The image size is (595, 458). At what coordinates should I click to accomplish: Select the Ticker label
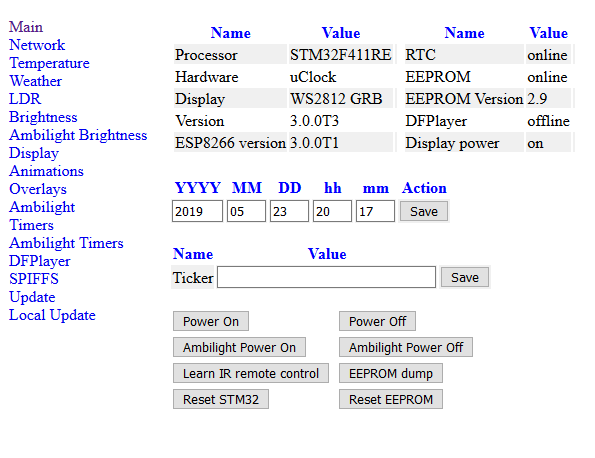click(x=193, y=278)
